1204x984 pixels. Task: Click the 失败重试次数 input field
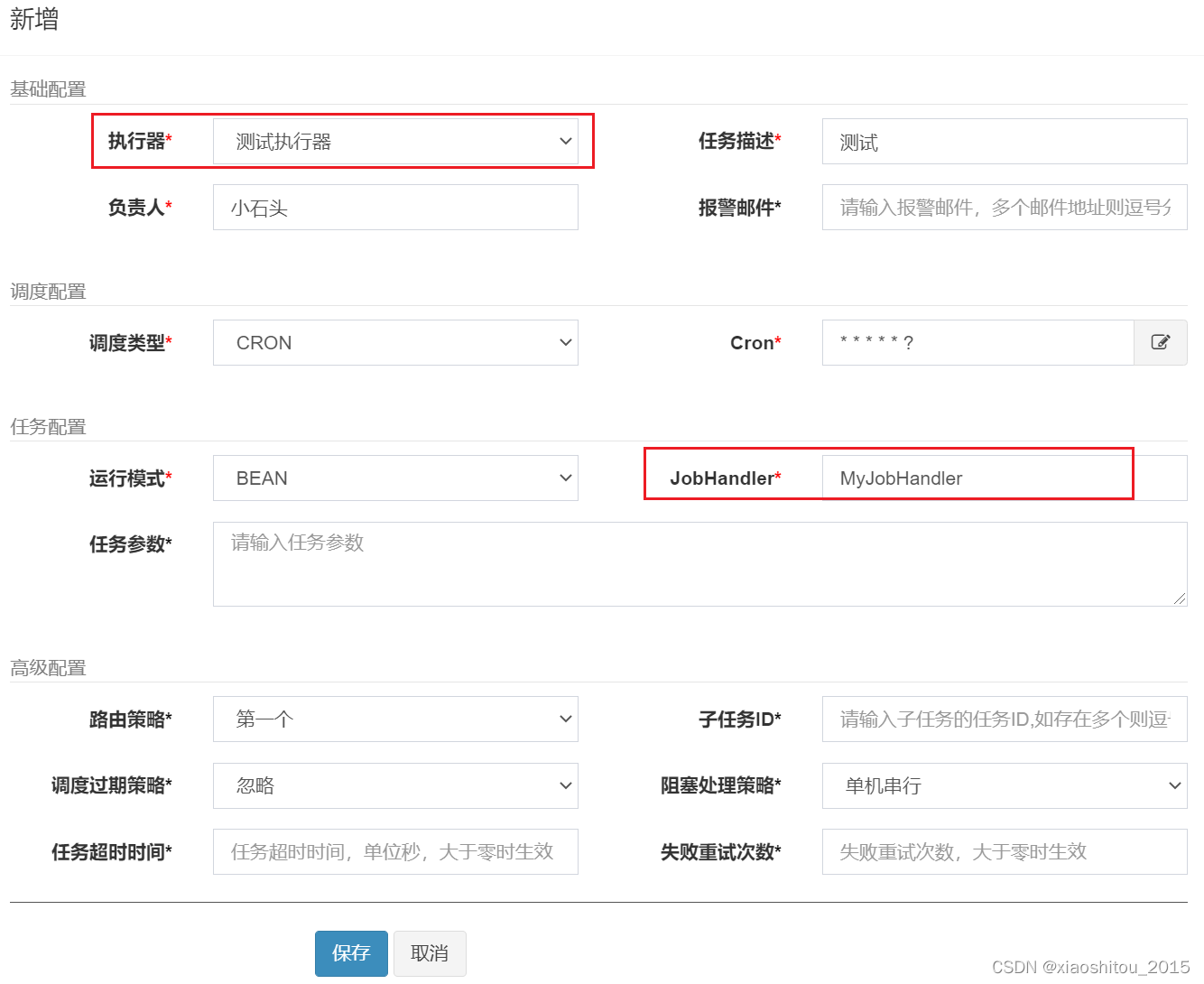(1005, 852)
